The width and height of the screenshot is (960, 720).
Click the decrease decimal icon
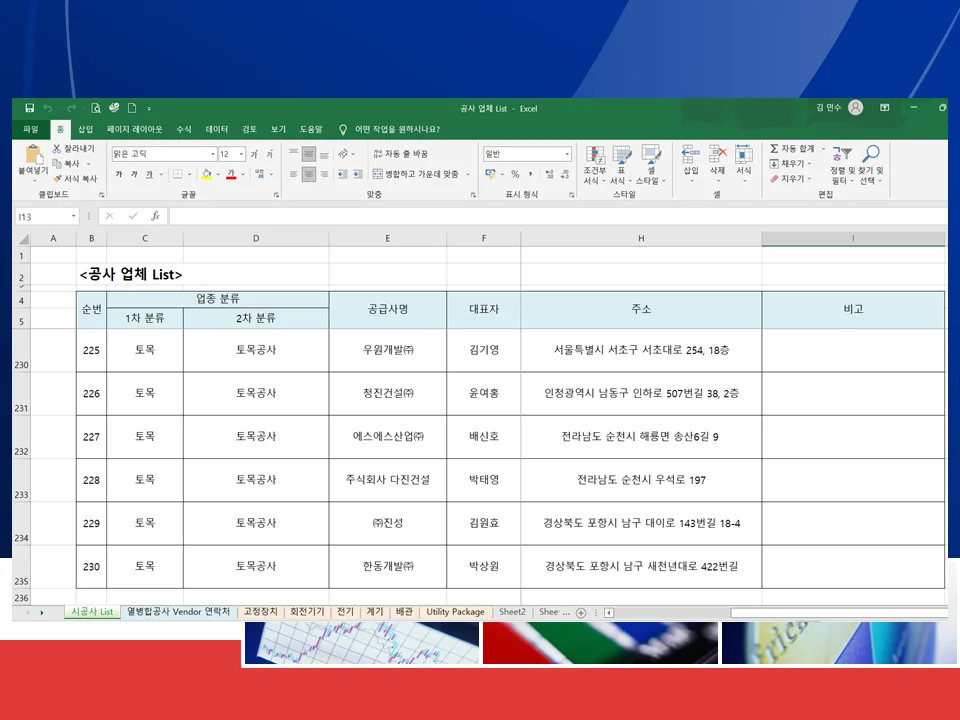click(565, 174)
